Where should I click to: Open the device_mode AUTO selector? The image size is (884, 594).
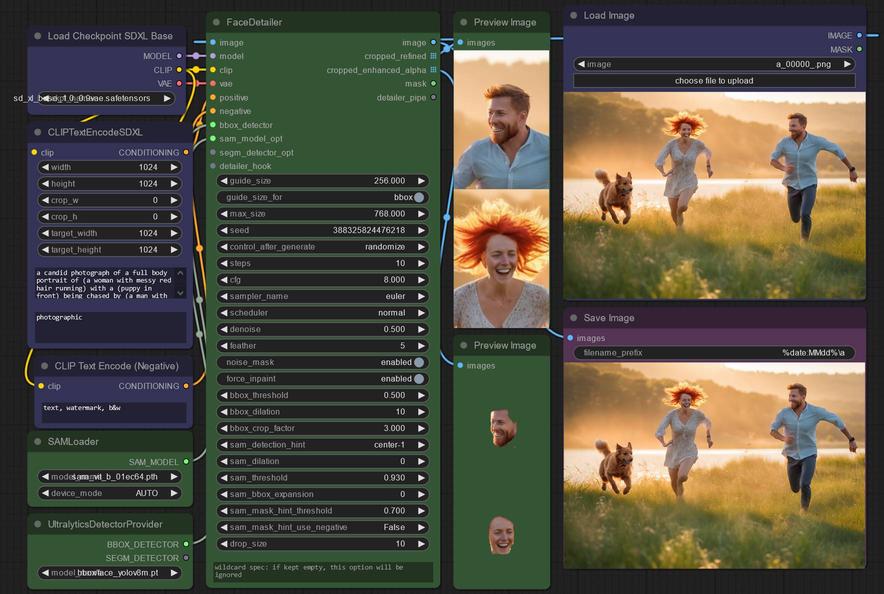(109, 493)
